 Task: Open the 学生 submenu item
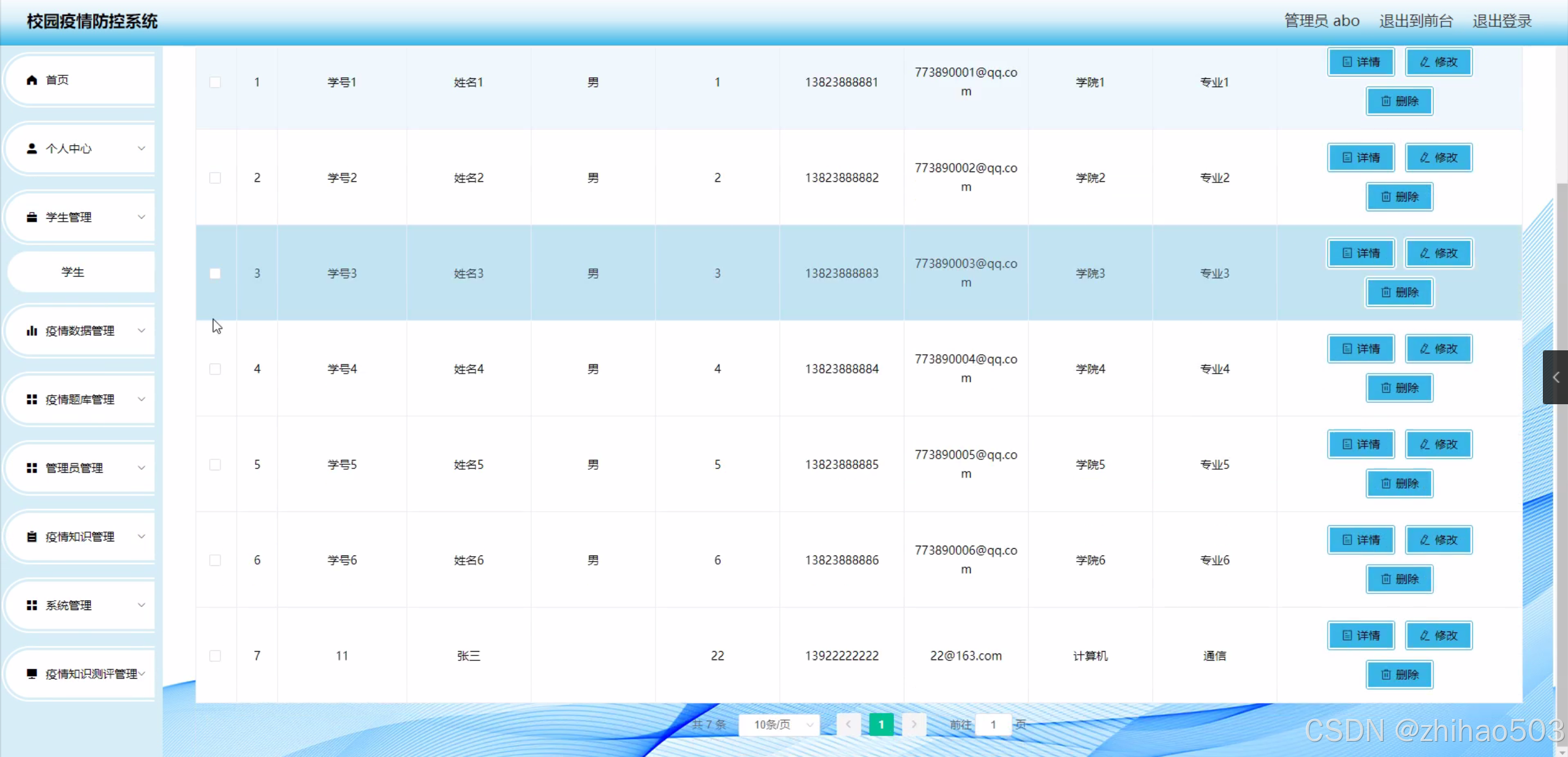(x=74, y=272)
